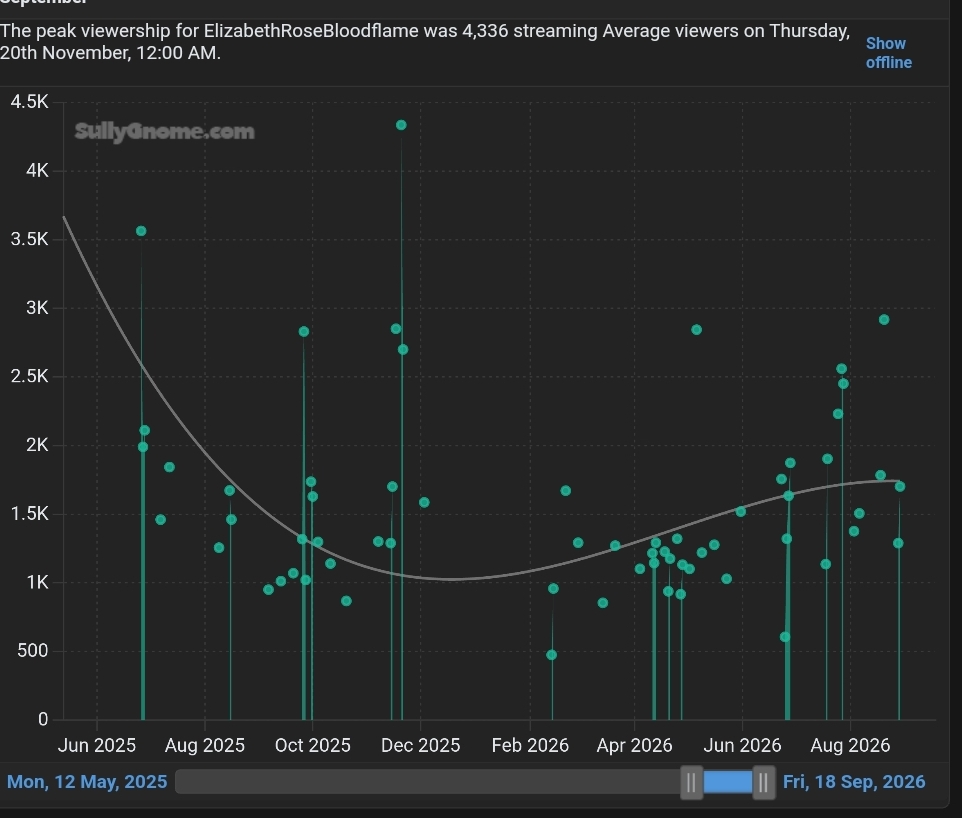
Task: Select the peak 4,336 viewers data point
Action: tap(401, 125)
